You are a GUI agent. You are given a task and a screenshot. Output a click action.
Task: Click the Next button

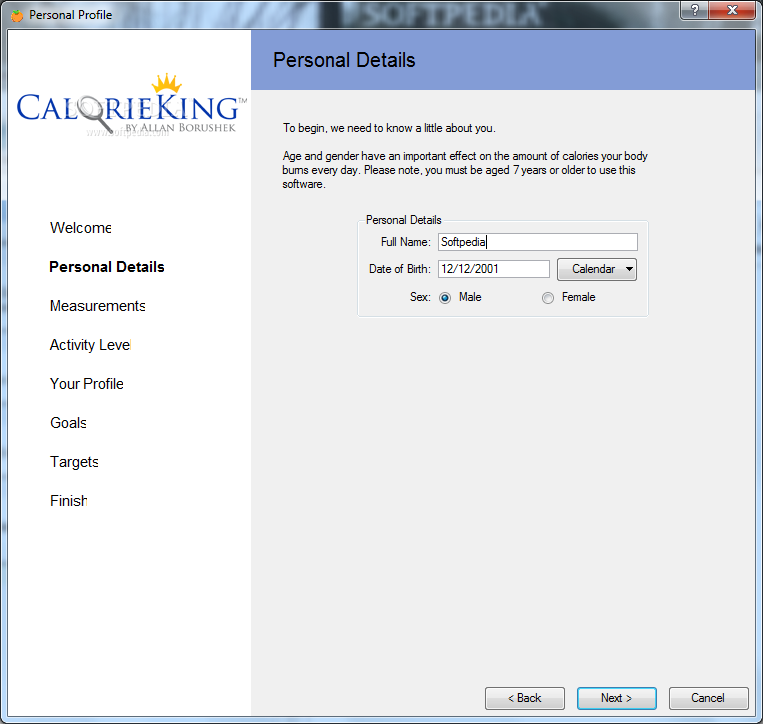pos(617,698)
